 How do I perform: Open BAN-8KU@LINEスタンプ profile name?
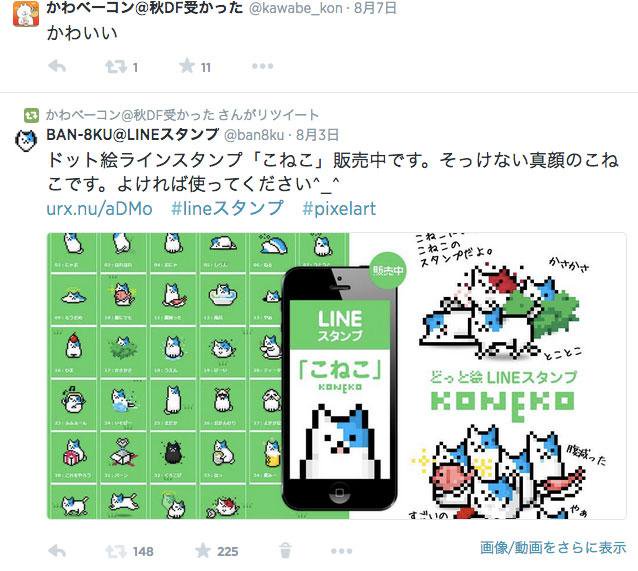pos(133,134)
